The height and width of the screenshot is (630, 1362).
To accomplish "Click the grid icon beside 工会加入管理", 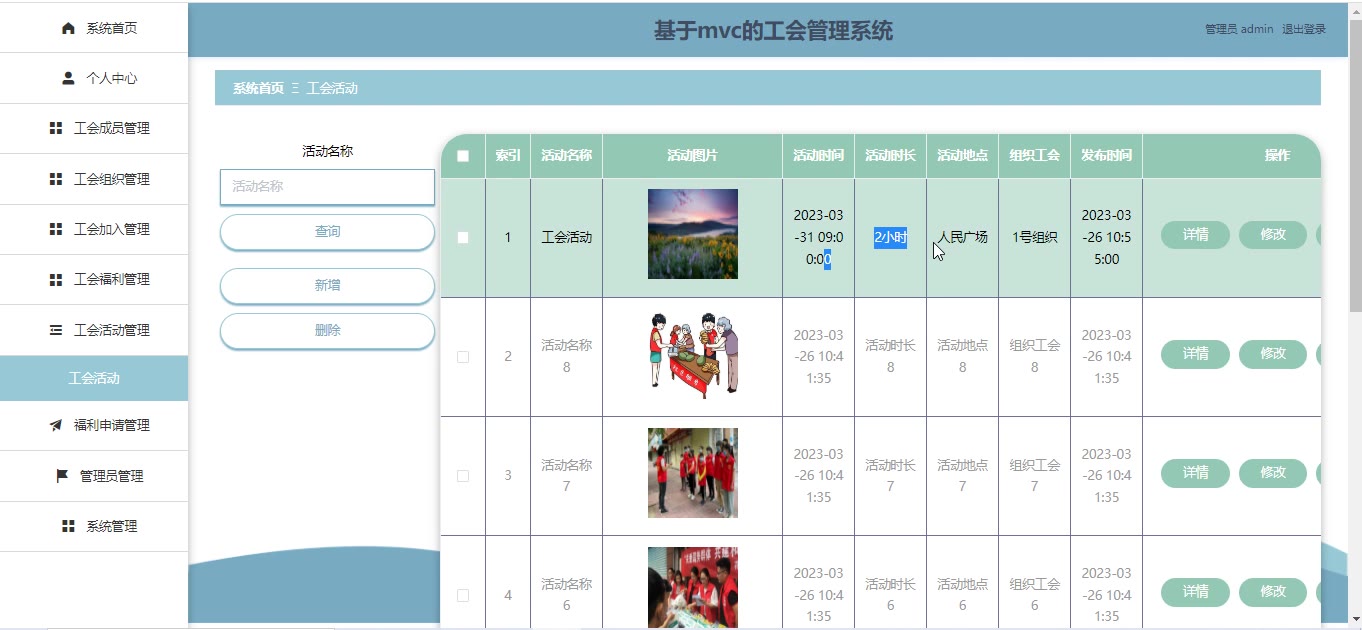I will coord(56,229).
